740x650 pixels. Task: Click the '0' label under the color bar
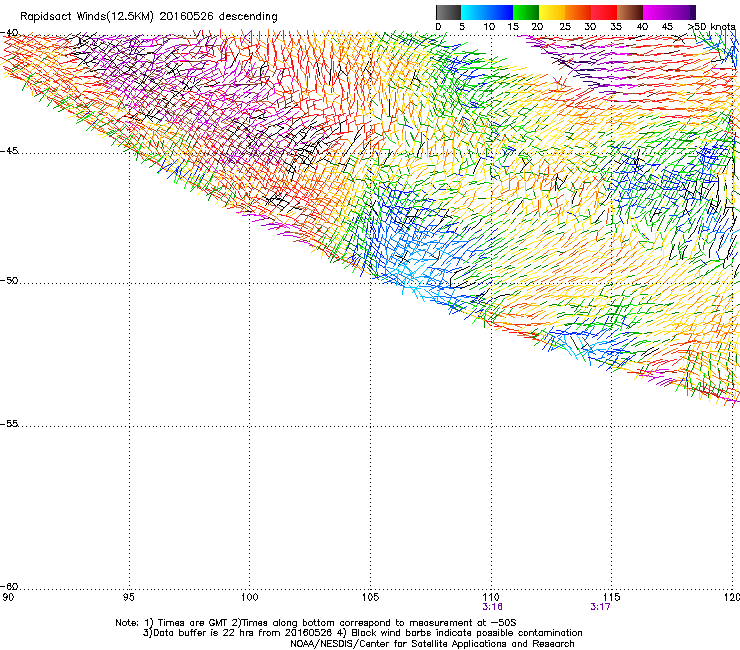click(438, 27)
